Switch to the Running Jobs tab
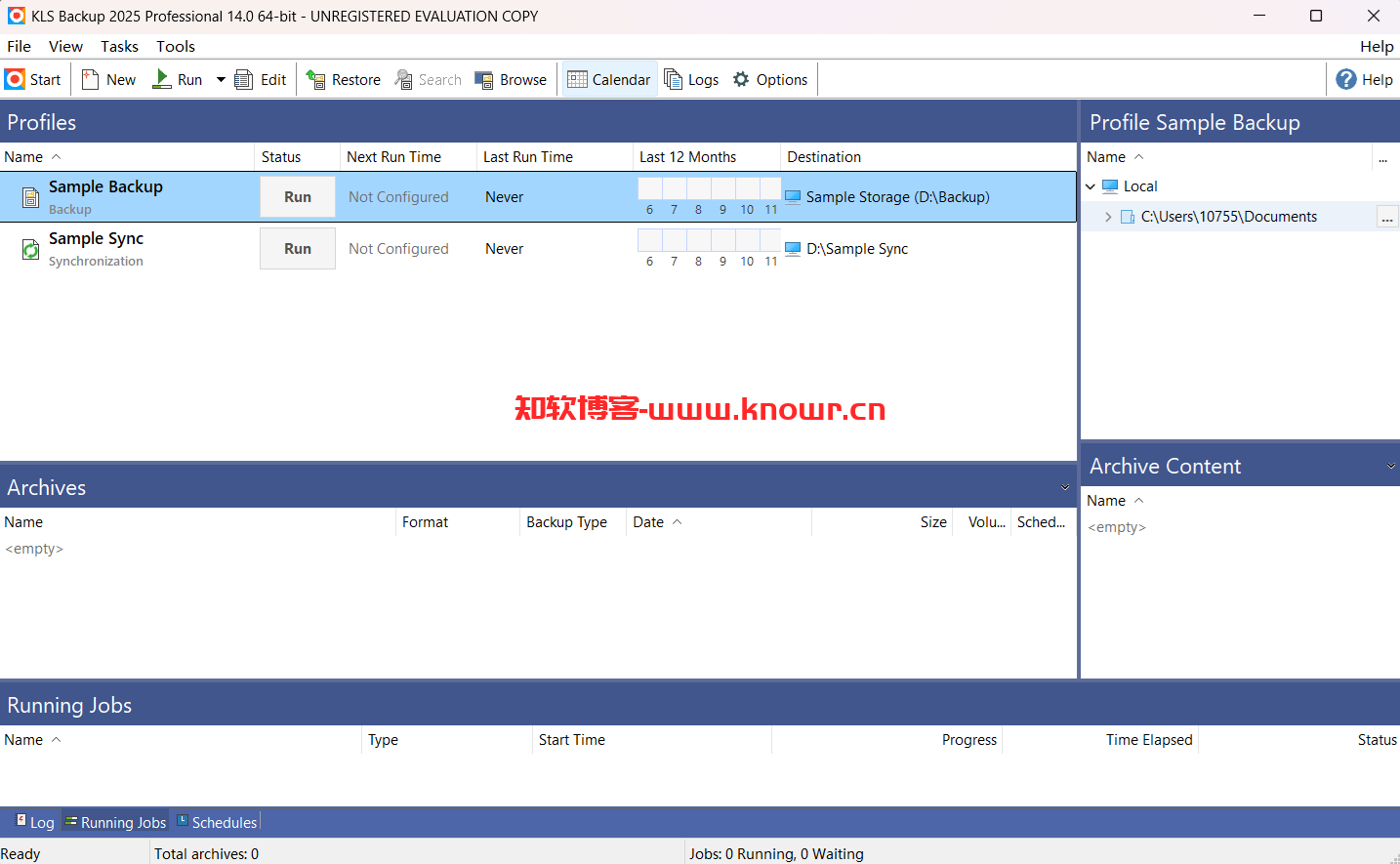This screenshot has width=1400, height=864. point(115,822)
